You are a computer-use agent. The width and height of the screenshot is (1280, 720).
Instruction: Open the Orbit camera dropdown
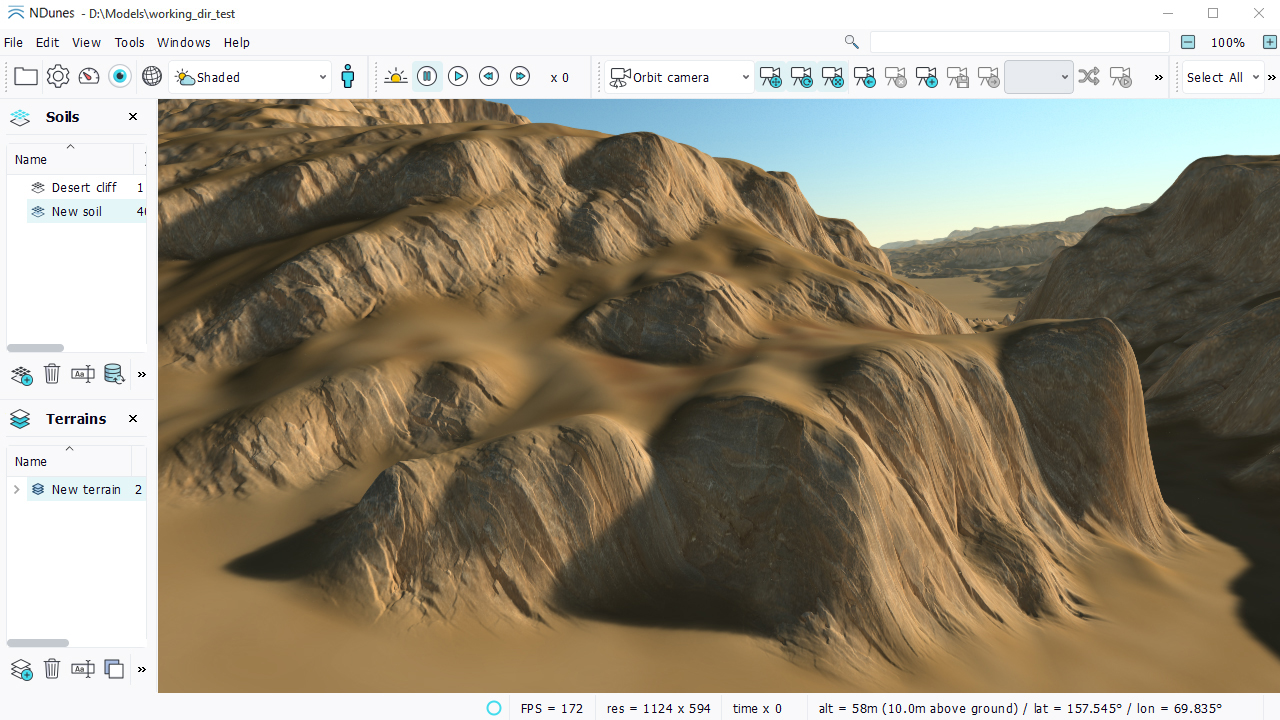tap(680, 77)
